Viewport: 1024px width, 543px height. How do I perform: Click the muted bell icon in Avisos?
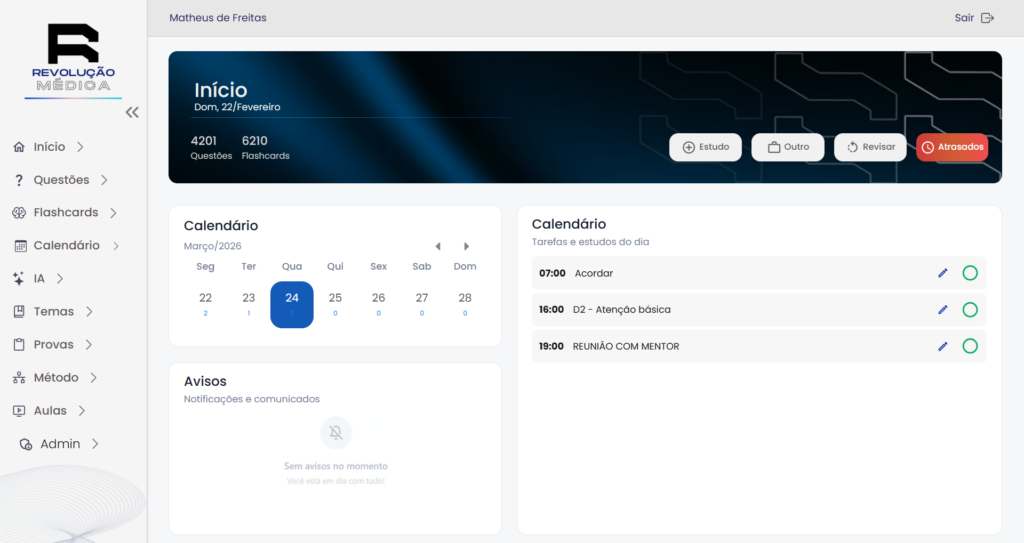[x=336, y=433]
